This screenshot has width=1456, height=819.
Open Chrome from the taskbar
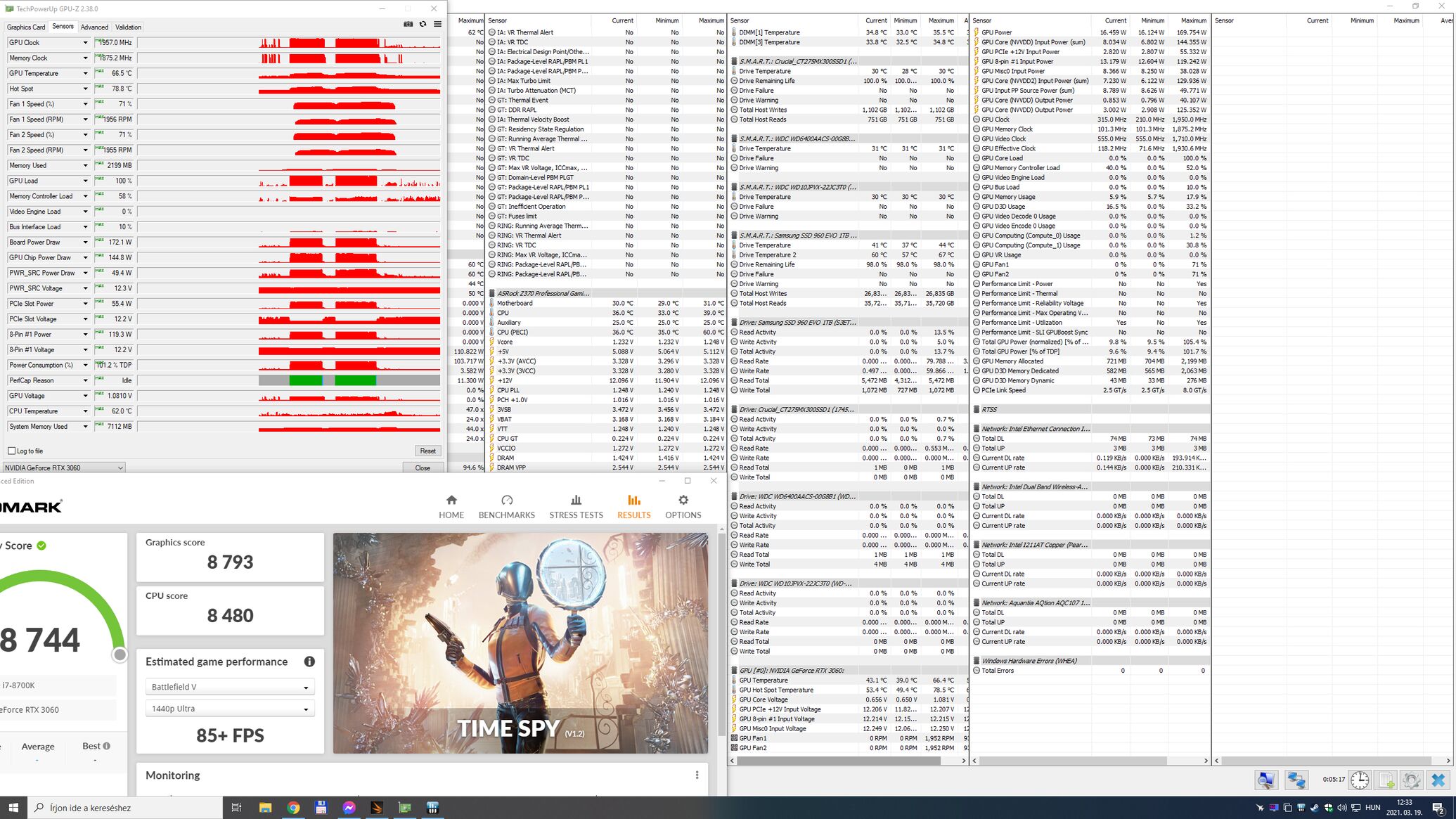pyautogui.click(x=293, y=808)
